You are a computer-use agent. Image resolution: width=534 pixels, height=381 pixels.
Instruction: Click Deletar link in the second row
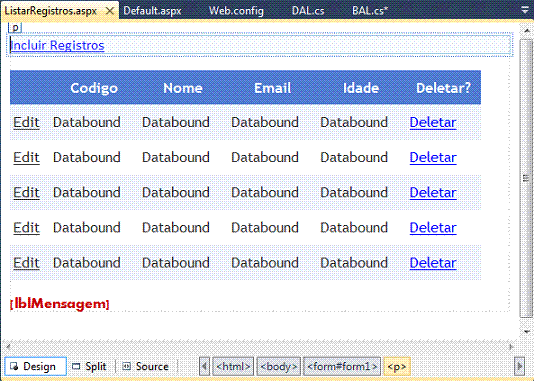(x=433, y=157)
